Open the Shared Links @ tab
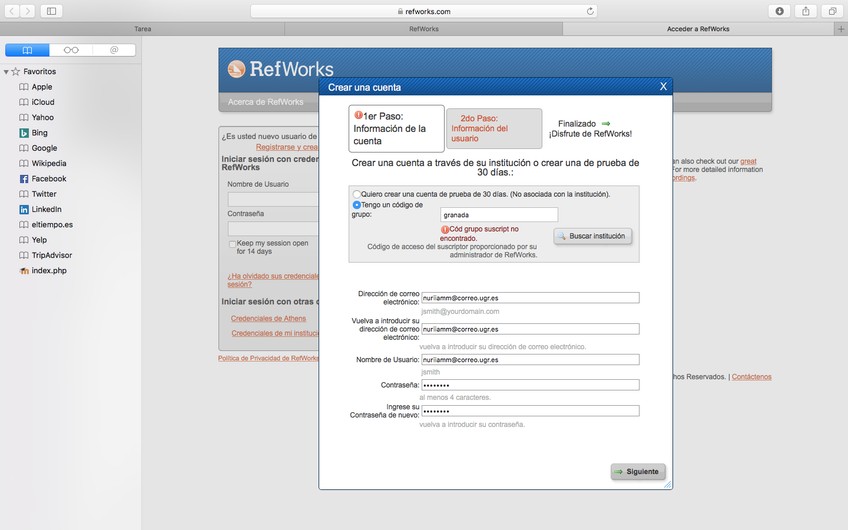This screenshot has width=848, height=530. point(114,49)
